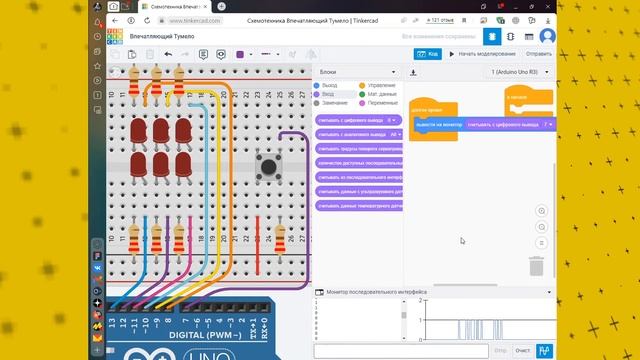Select the Control blocks category
Screen dimensions: 640x360
pos(378,85)
